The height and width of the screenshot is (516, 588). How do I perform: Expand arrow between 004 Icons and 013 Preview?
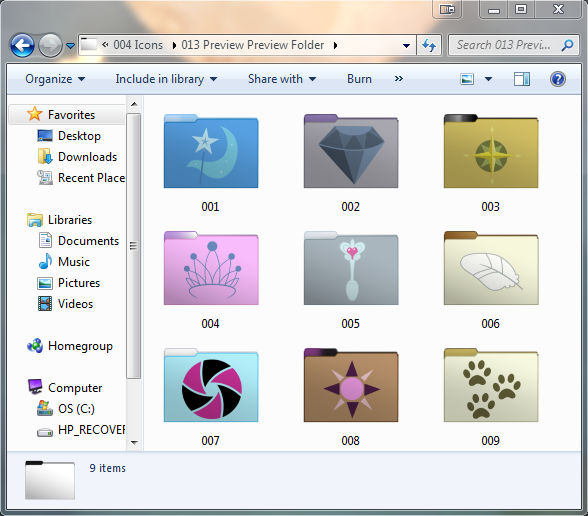click(174, 45)
